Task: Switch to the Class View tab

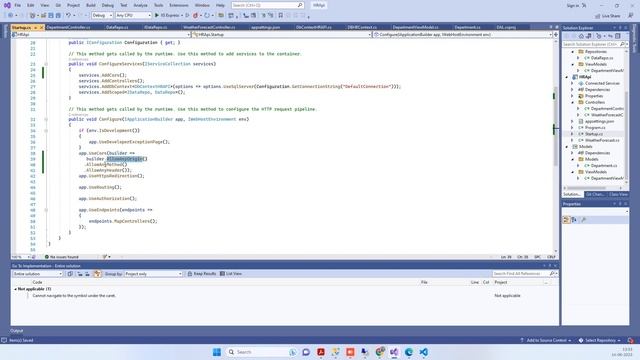Action: coord(618,194)
